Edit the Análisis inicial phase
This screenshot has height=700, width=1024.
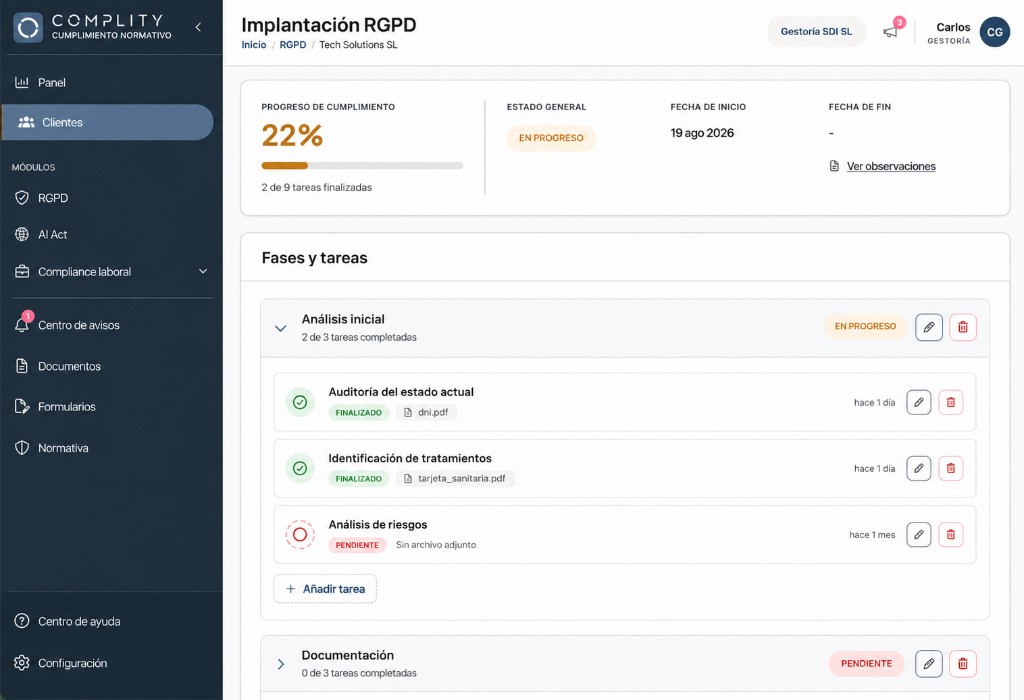[929, 327]
